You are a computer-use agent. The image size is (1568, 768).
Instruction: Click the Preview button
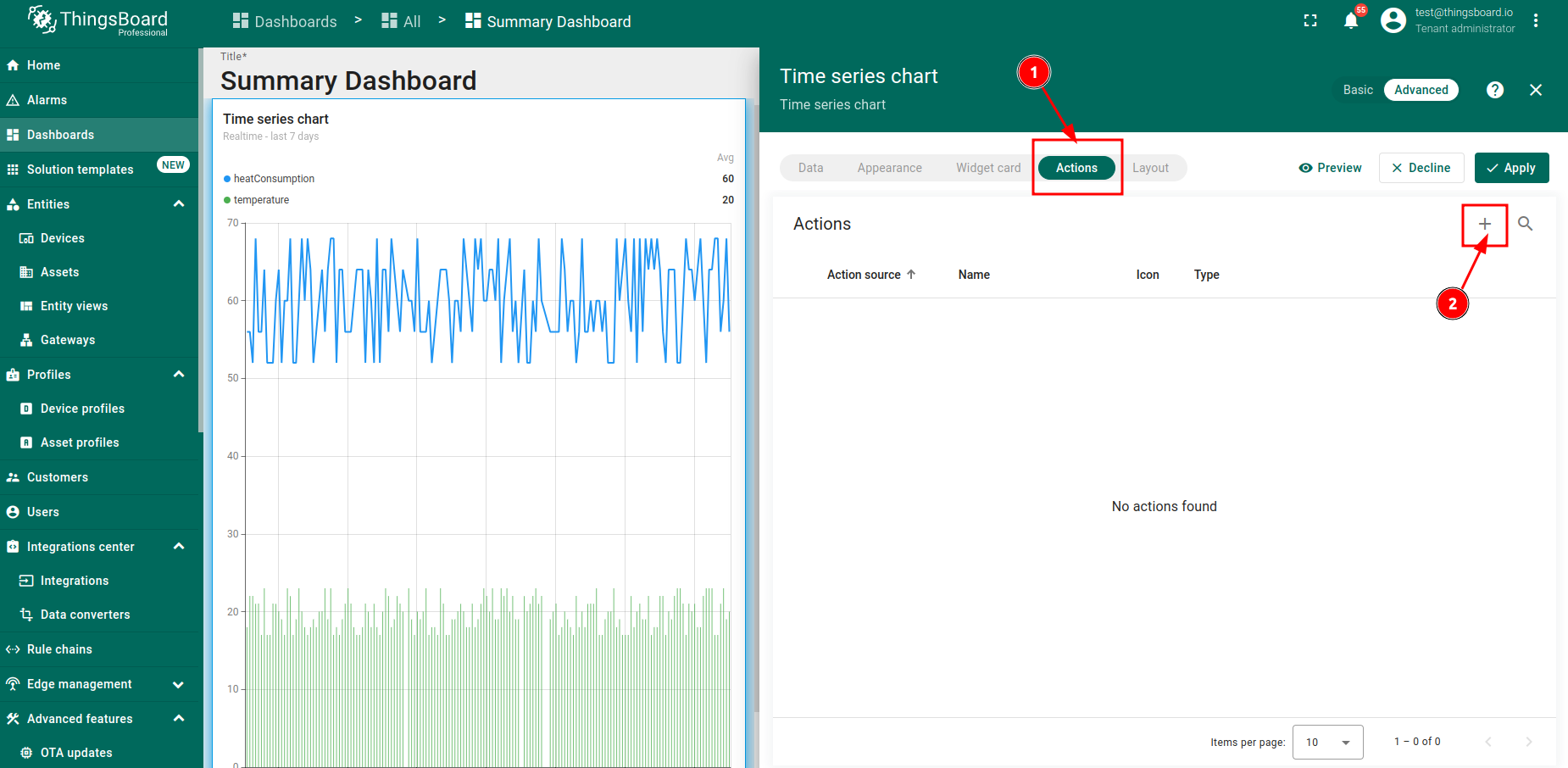(1330, 168)
